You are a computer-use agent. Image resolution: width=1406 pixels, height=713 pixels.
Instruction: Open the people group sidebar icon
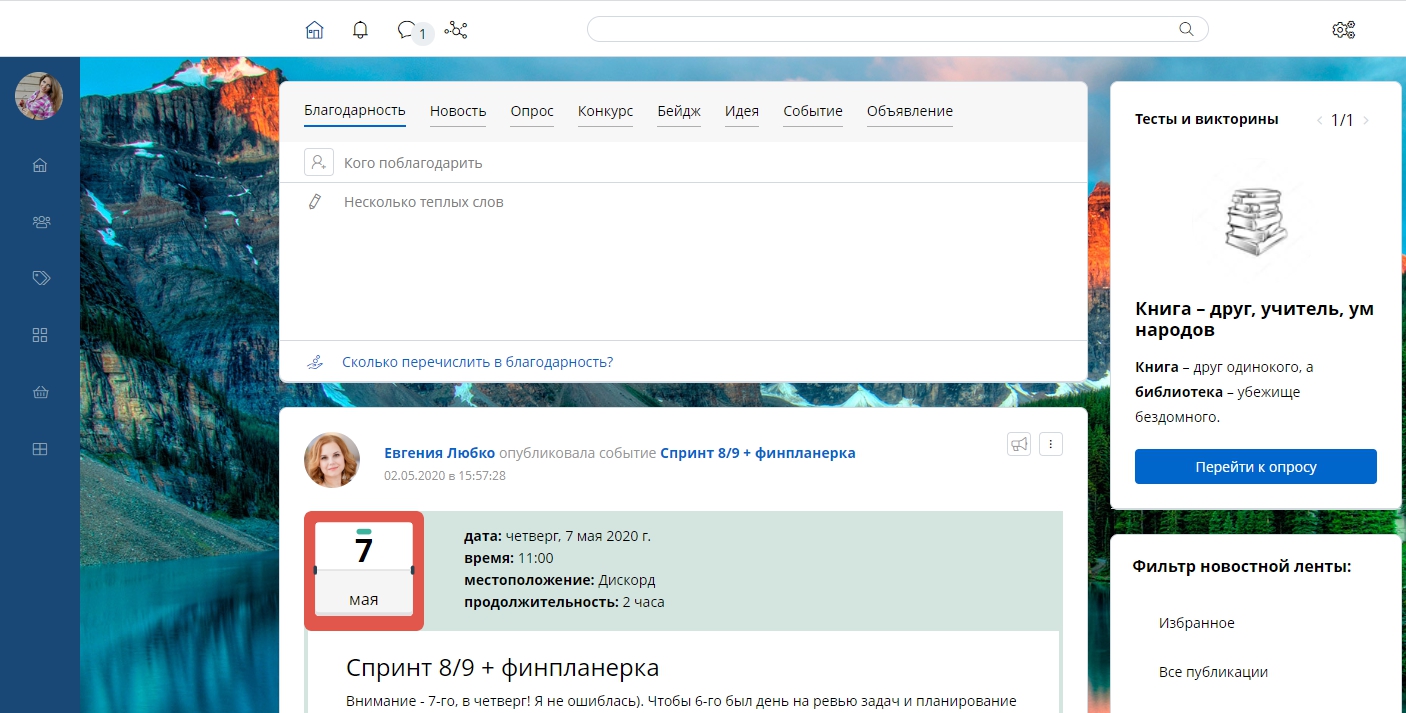[x=40, y=222]
